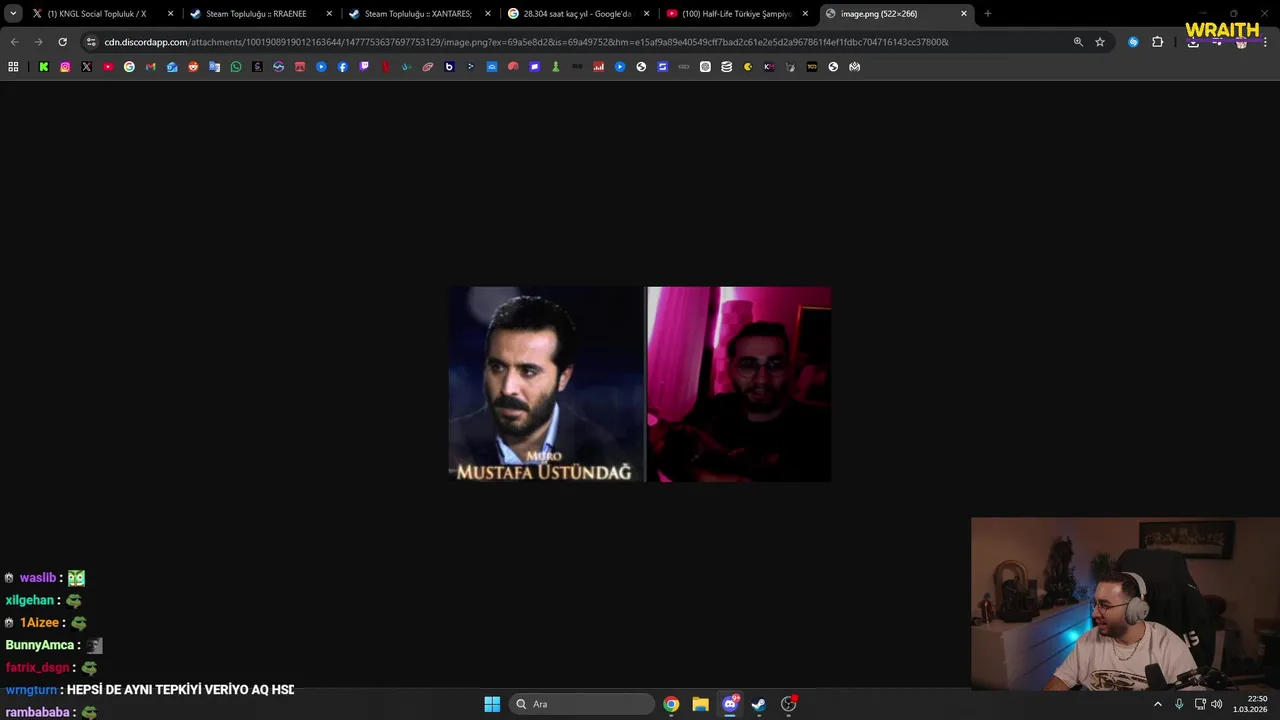
Task: View site information icon in address bar
Action: point(91,42)
